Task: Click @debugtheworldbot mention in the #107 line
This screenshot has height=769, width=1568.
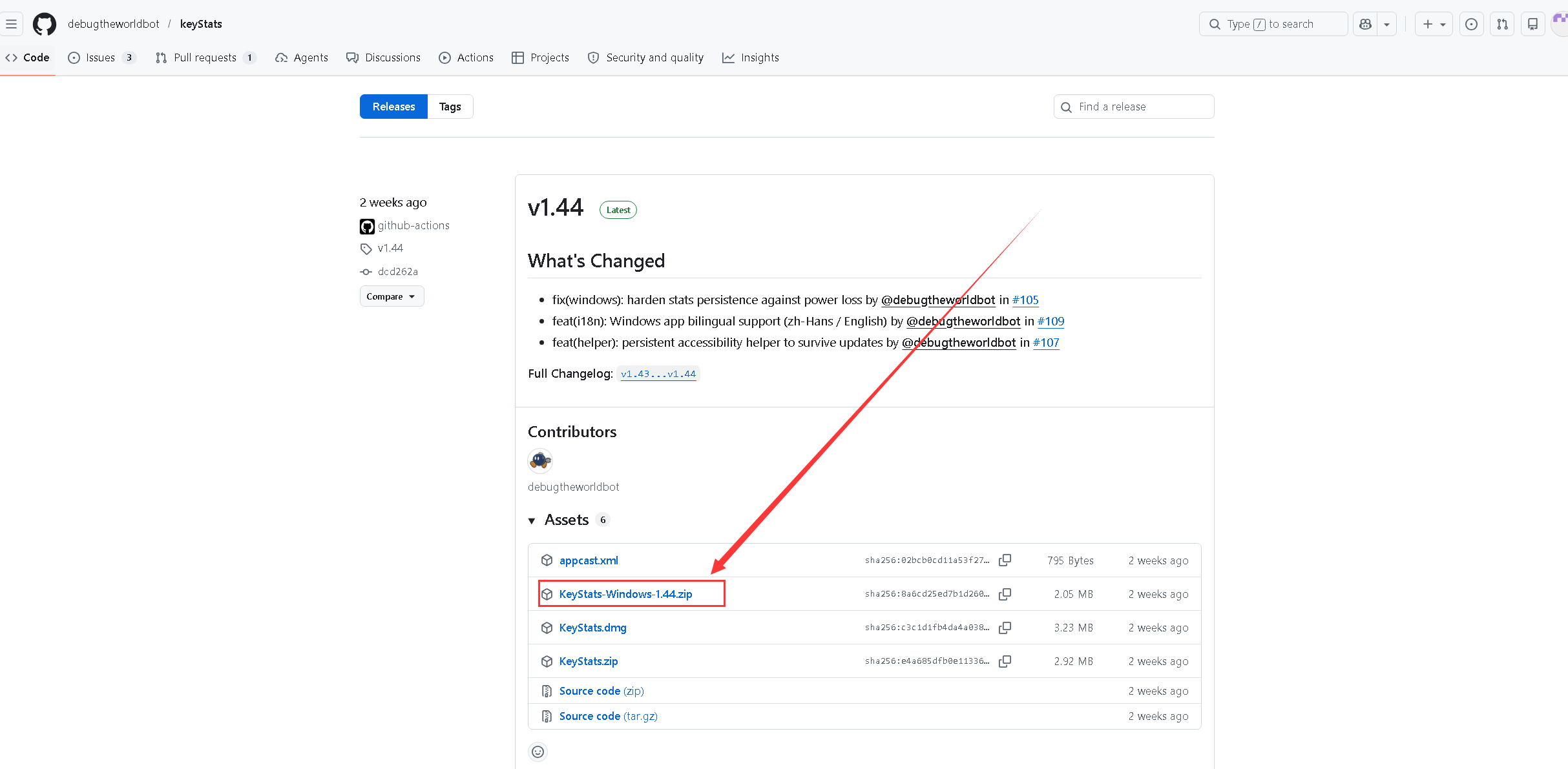Action: [959, 342]
